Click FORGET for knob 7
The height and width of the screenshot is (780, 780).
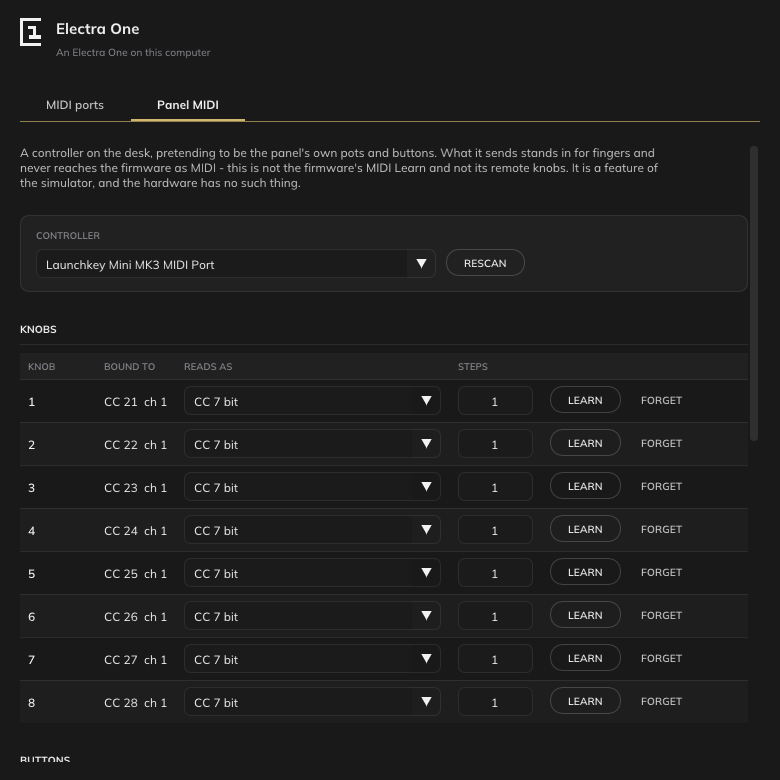(x=661, y=658)
